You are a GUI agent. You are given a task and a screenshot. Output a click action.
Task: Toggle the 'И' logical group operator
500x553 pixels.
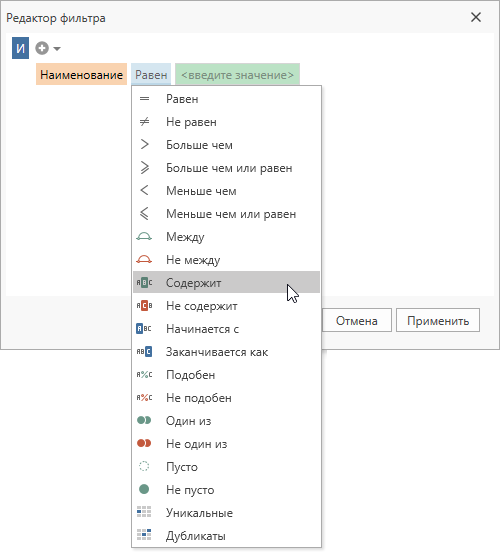[x=20, y=48]
